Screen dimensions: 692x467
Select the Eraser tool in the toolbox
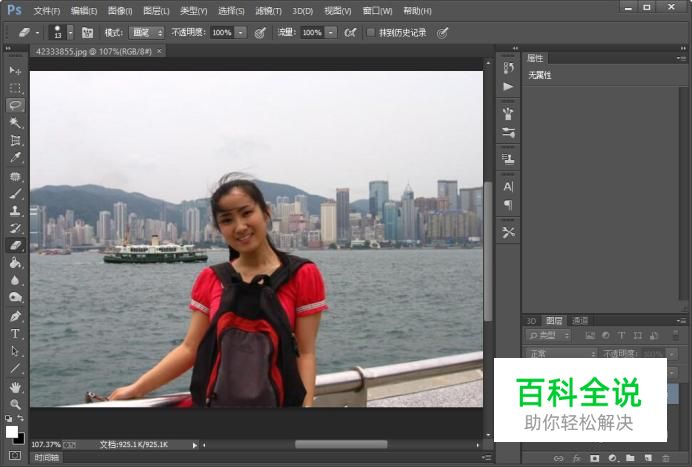coord(15,245)
